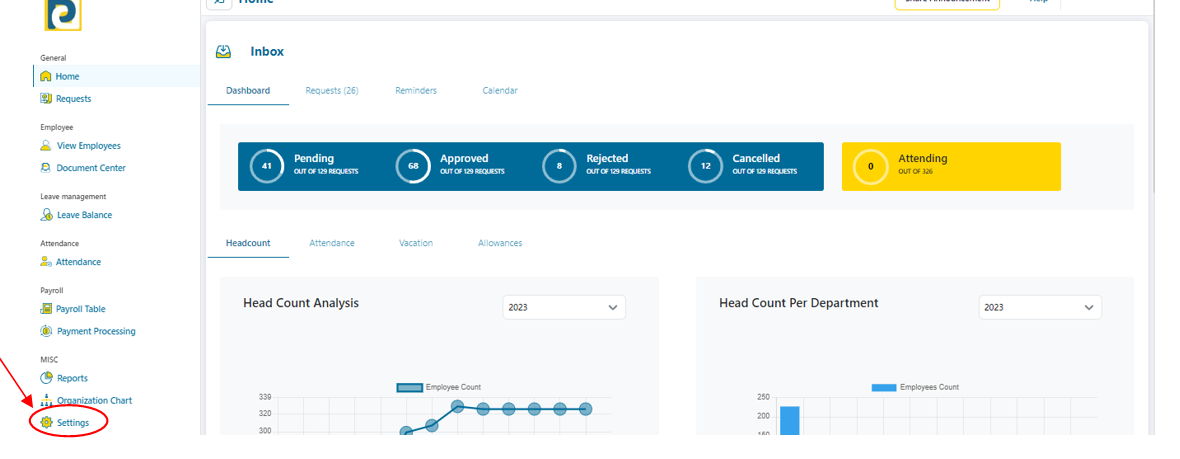The height and width of the screenshot is (459, 1180).
Task: Open the Reports page
Action: tap(63, 378)
